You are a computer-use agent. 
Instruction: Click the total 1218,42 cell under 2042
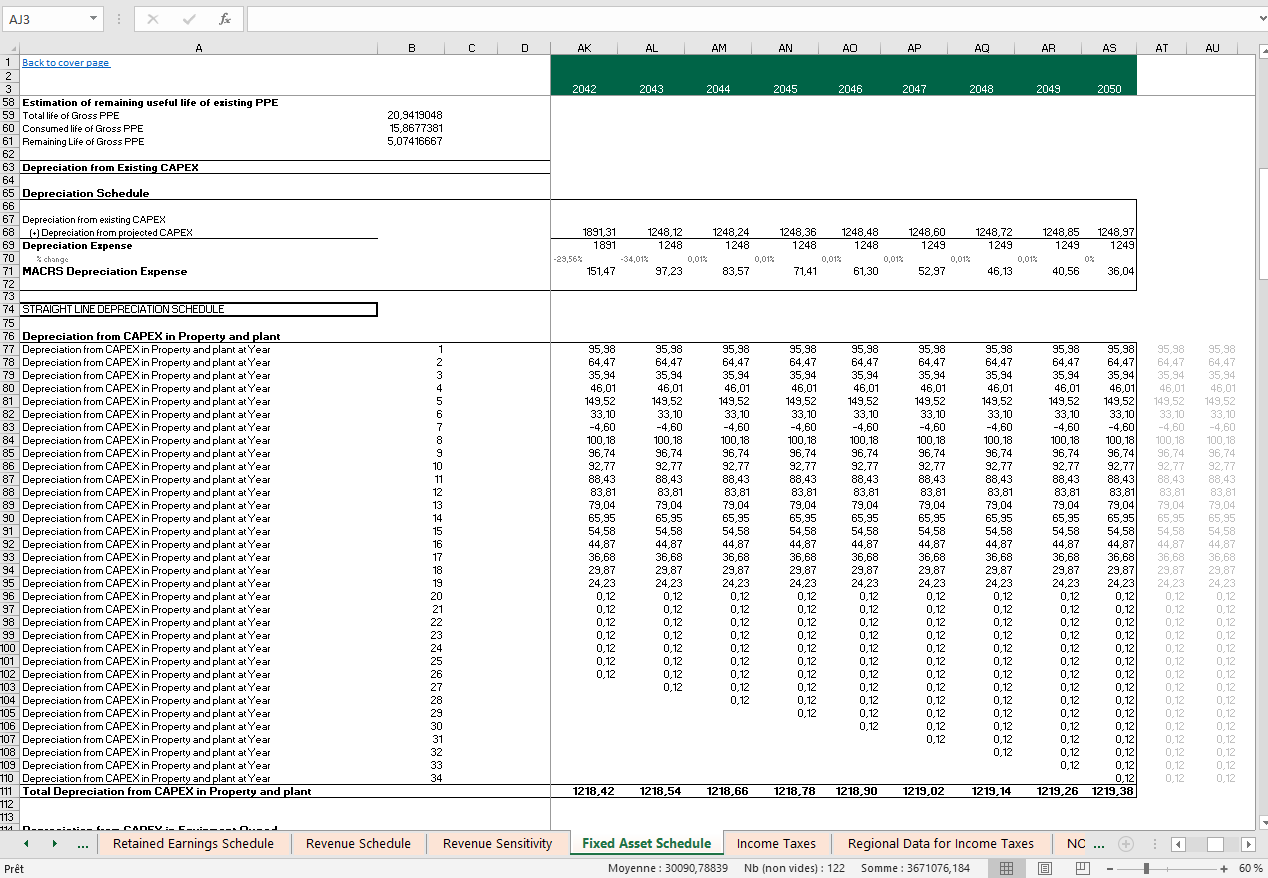point(594,791)
